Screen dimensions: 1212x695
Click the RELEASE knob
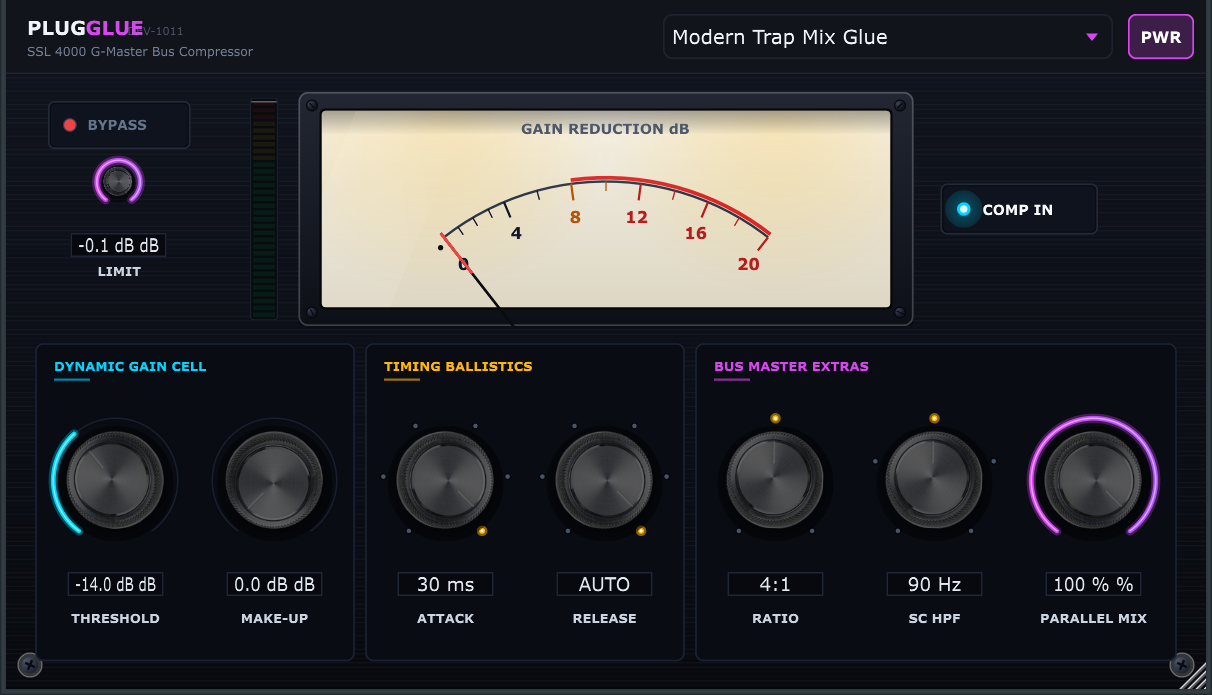tap(604, 479)
